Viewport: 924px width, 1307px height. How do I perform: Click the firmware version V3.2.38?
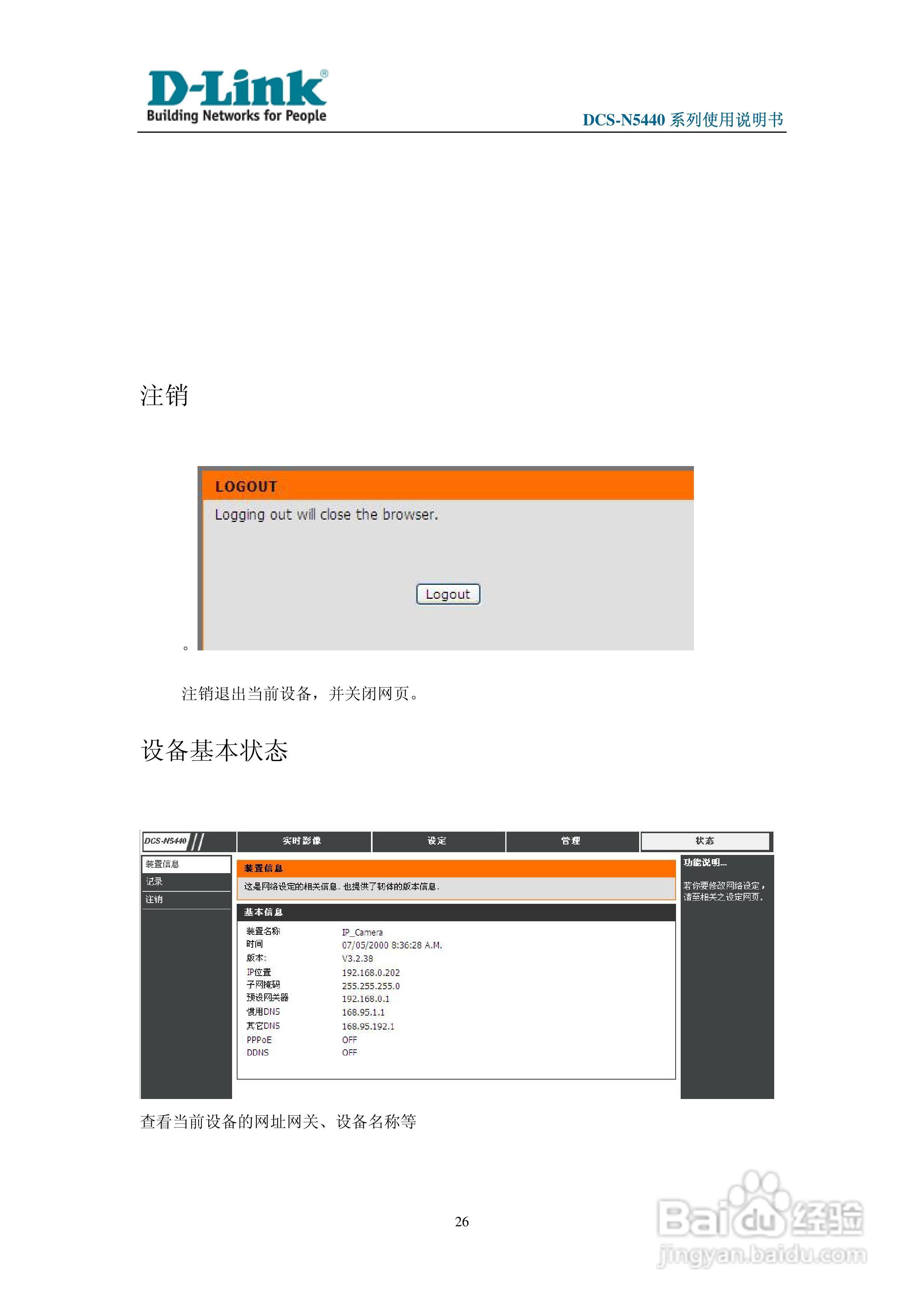(357, 959)
